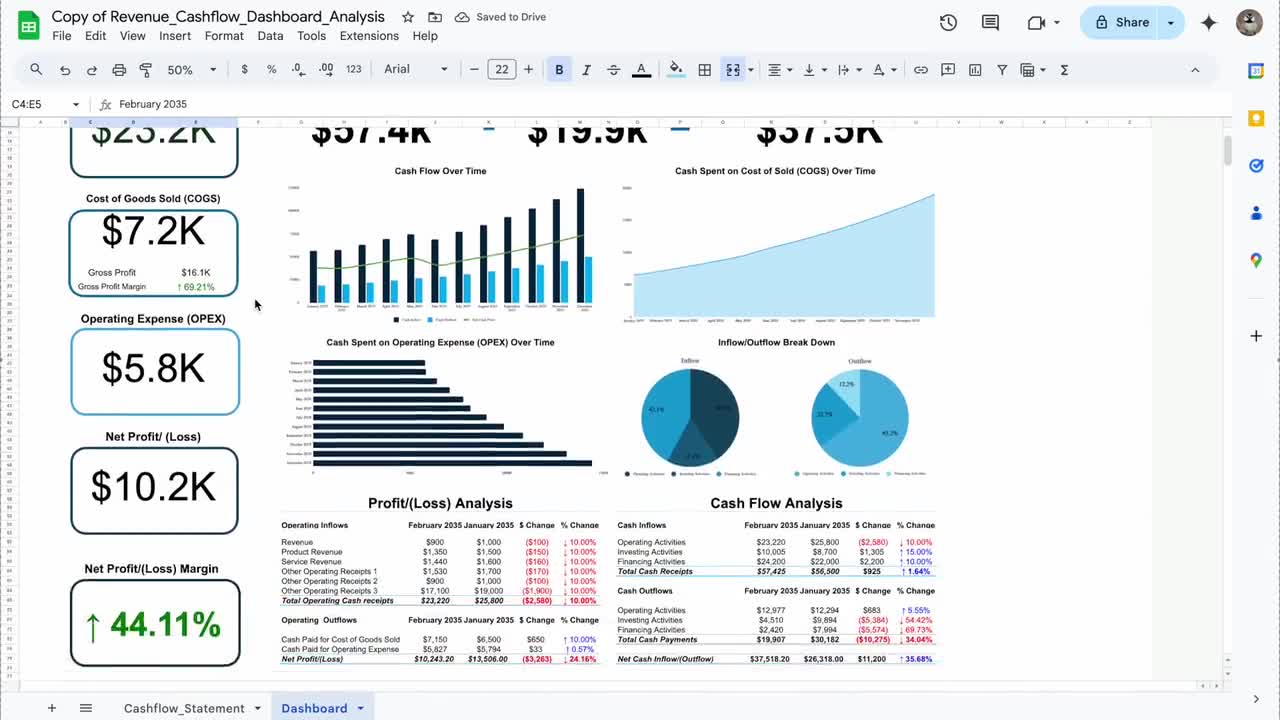Star the document title
The width and height of the screenshot is (1280, 720).
(x=408, y=17)
